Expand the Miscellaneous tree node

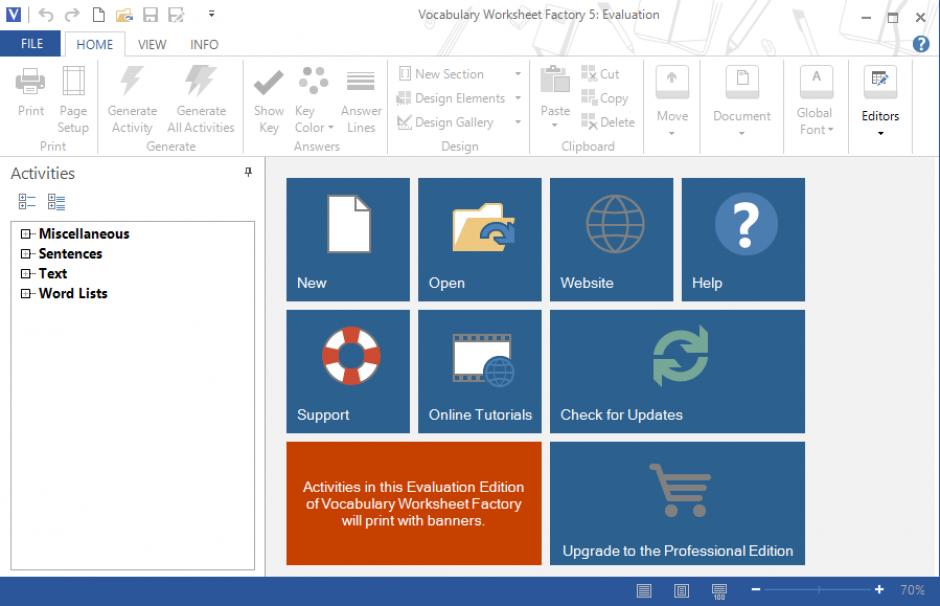tap(25, 234)
